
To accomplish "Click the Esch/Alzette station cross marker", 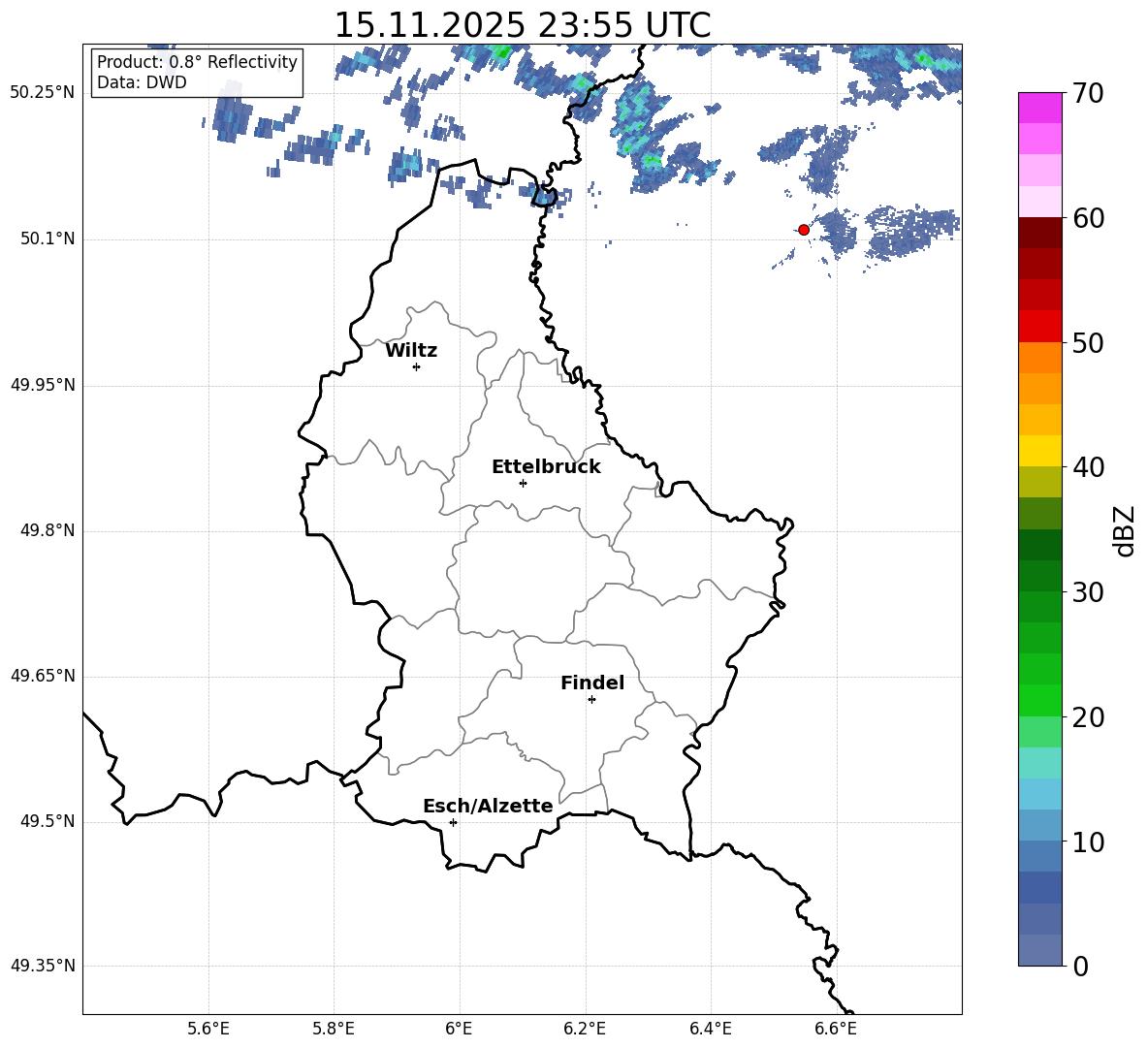I will click(x=453, y=822).
